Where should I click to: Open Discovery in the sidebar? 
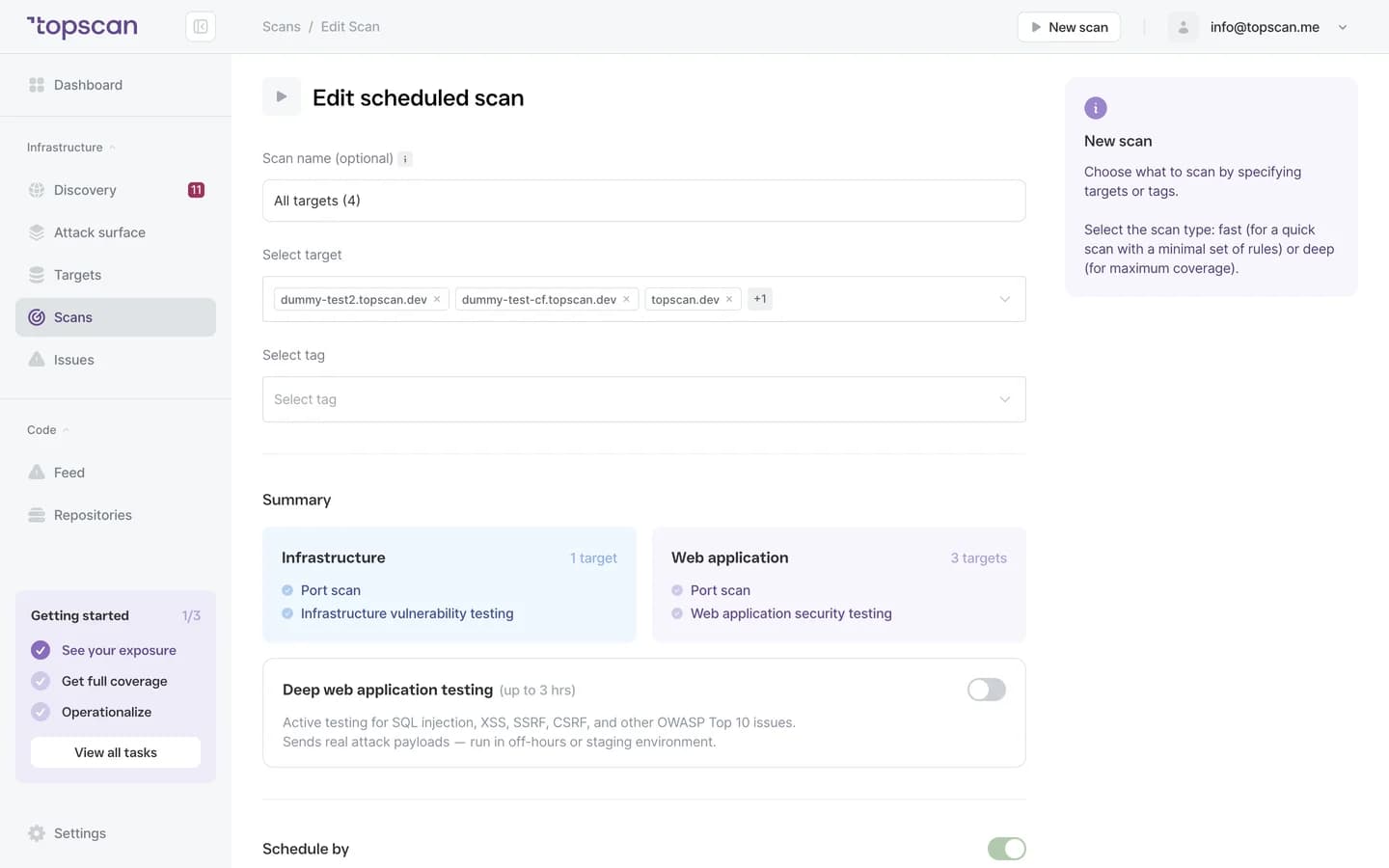(x=116, y=190)
